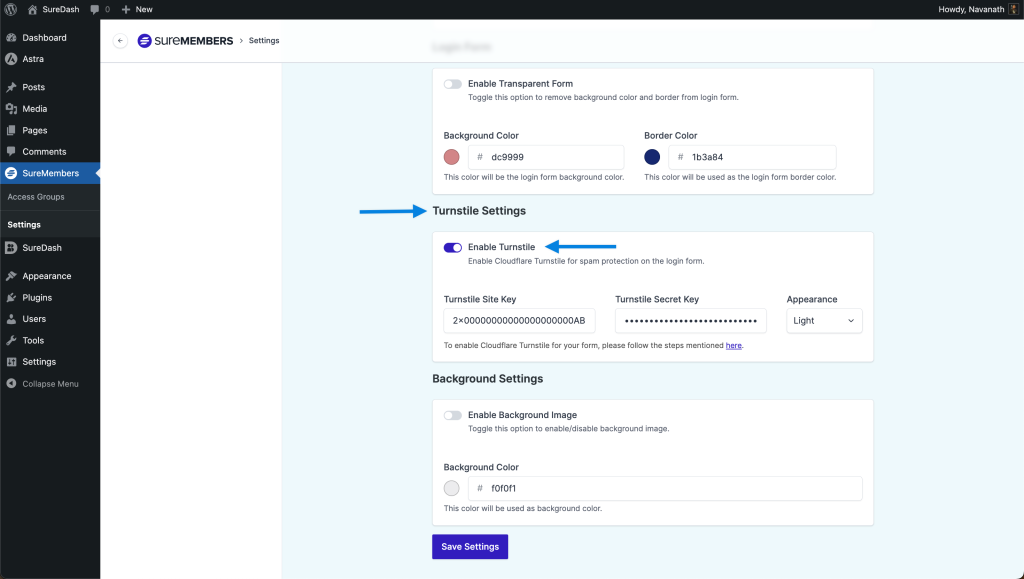Open the Appearance Light dropdown
This screenshot has height=579, width=1024.
824,321
